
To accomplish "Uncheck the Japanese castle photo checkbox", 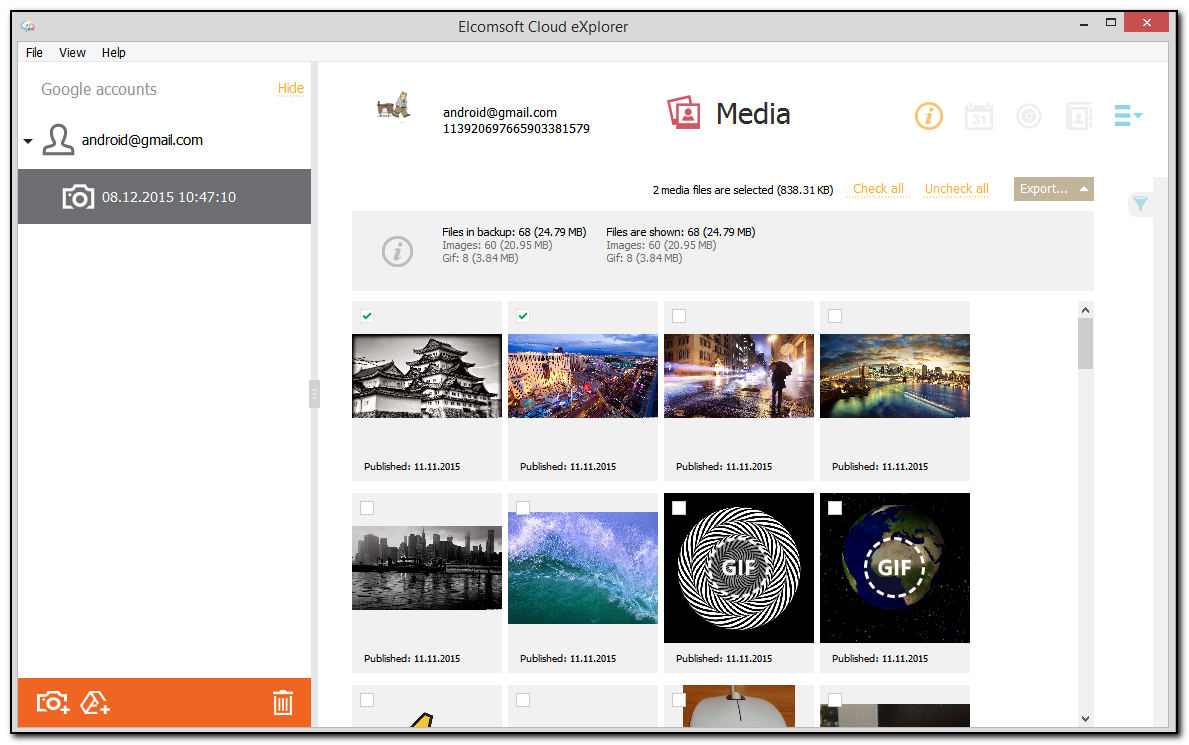I will (367, 316).
